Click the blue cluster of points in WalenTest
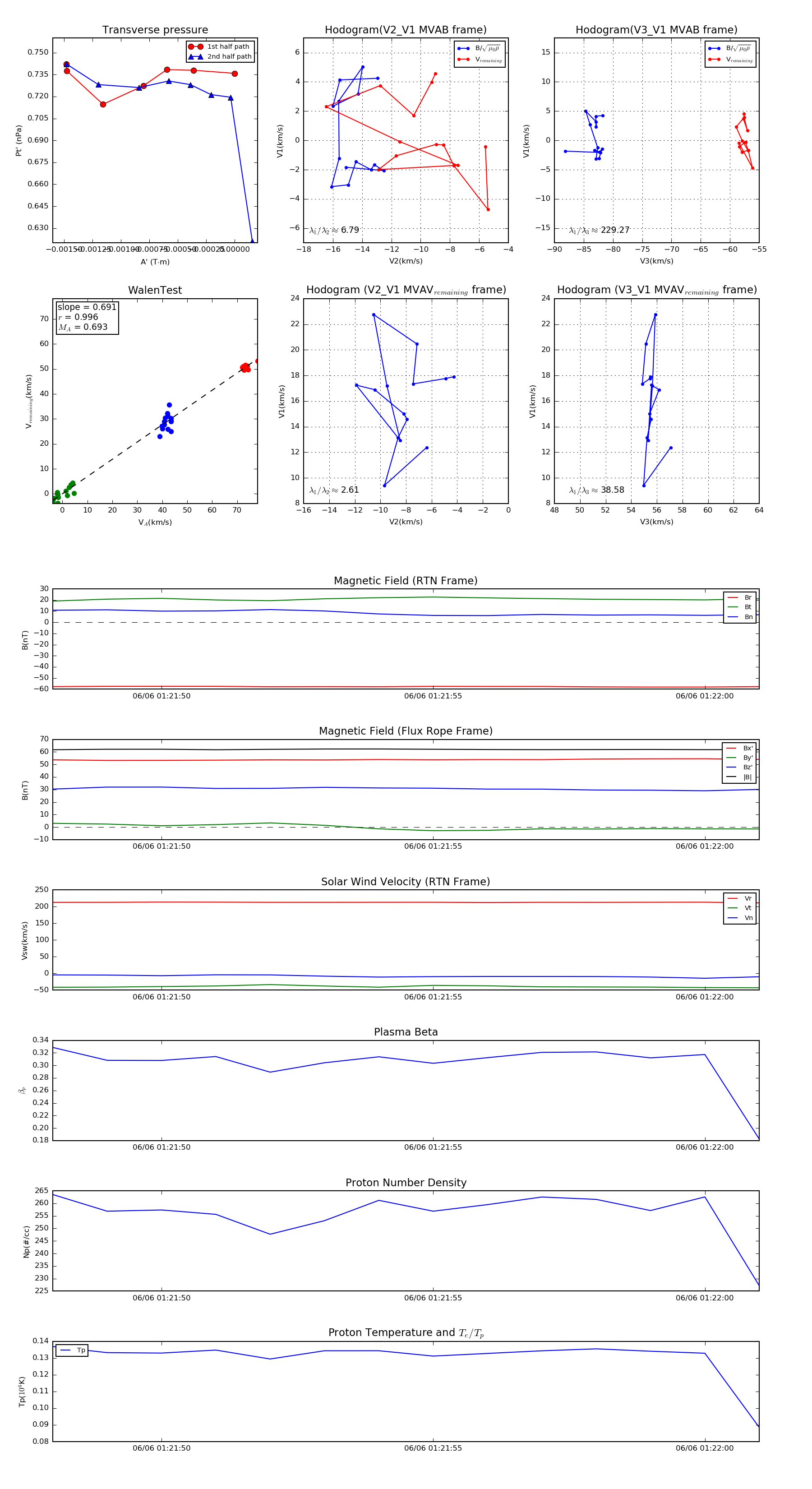The height and width of the screenshot is (1489, 812). pos(166,421)
